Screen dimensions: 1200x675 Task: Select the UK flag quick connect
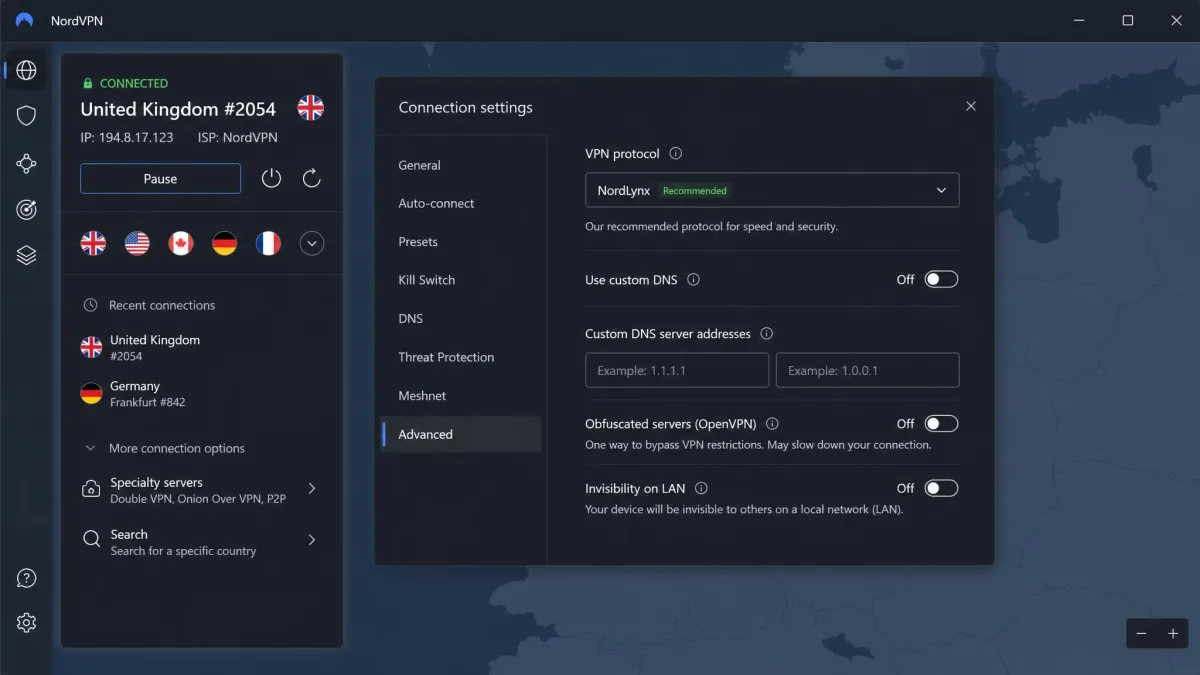[x=93, y=243]
